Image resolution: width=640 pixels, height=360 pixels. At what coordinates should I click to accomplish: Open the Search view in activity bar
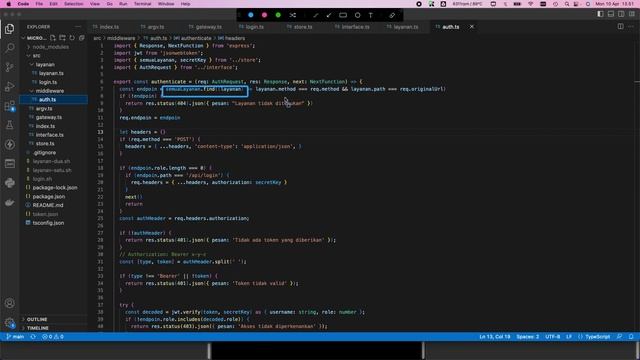[9, 48]
